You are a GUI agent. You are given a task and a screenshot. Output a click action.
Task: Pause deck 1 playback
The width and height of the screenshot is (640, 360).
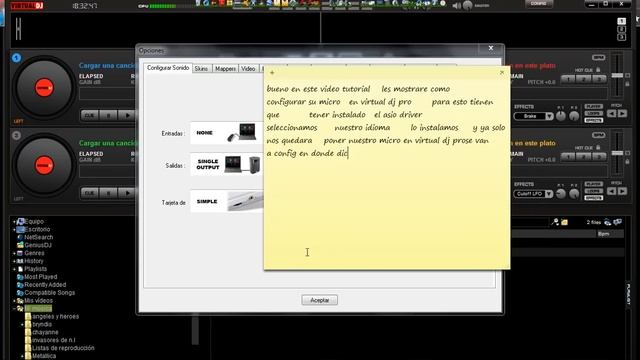pos(109,116)
